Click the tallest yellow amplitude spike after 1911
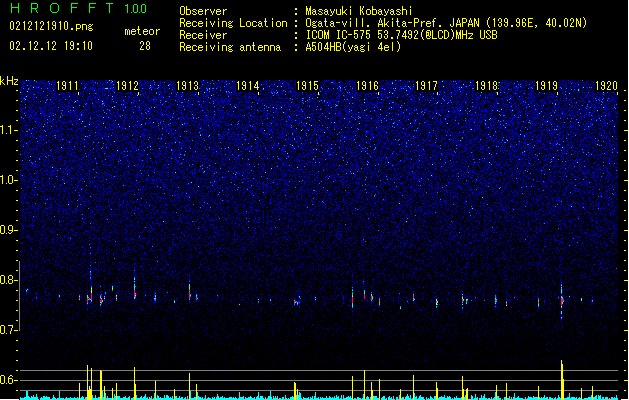The image size is (629, 400). [87, 382]
